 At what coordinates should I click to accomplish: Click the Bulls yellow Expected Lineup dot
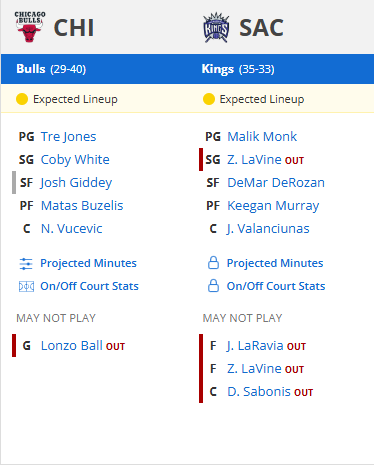(x=22, y=99)
